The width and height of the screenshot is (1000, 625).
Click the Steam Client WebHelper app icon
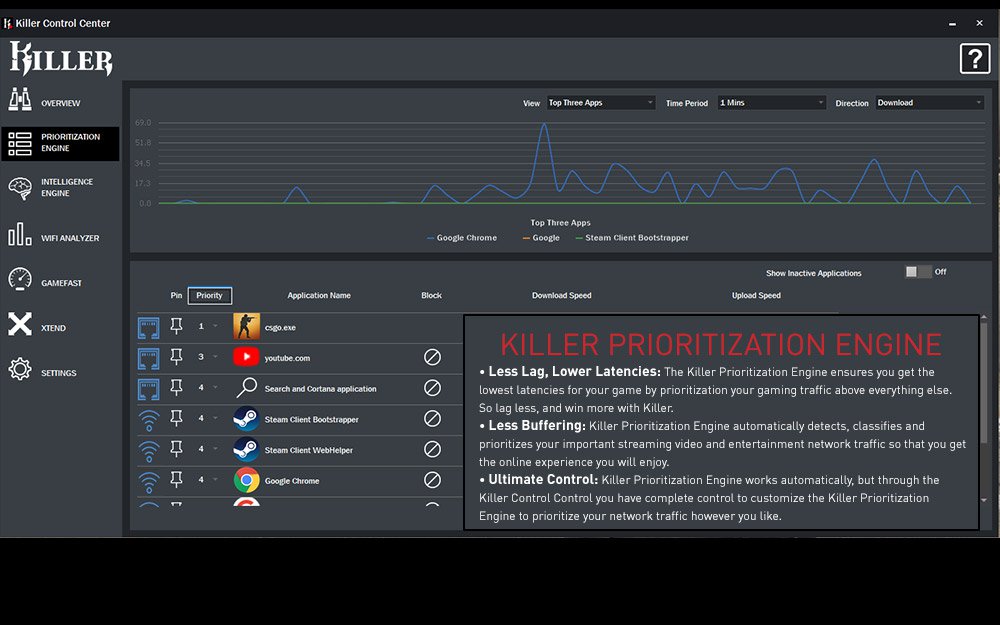pos(246,450)
